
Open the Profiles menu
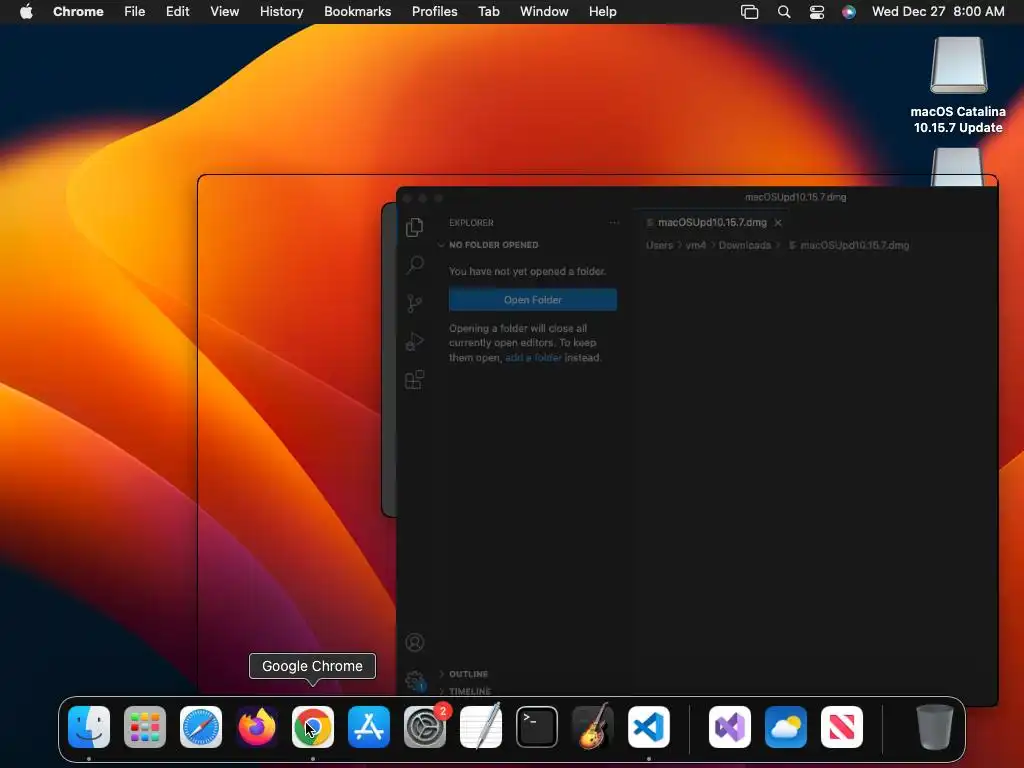[x=434, y=12]
